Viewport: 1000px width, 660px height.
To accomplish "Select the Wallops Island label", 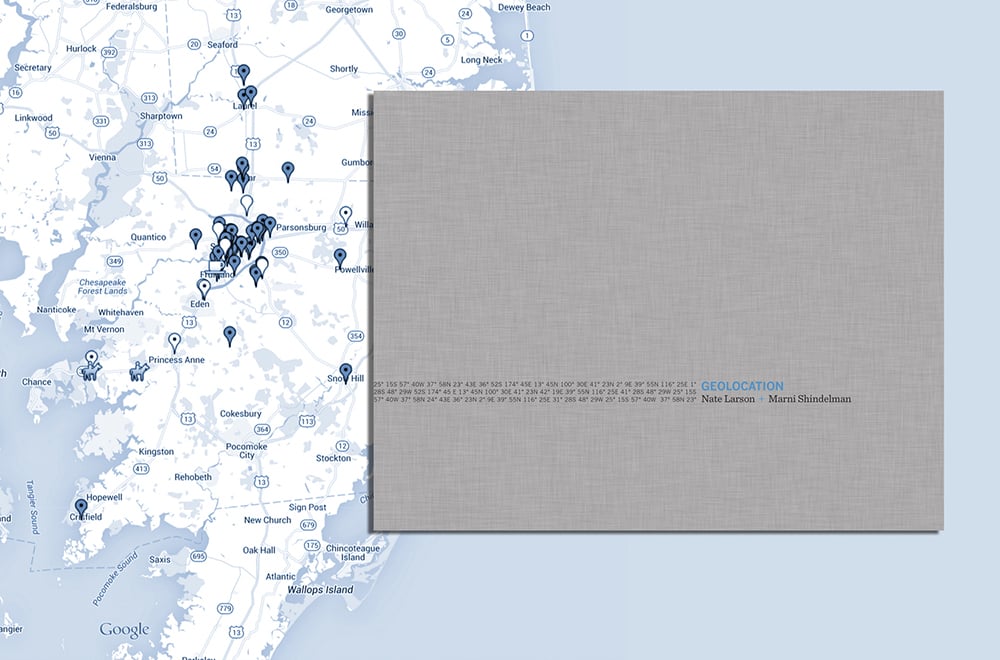I will (320, 590).
